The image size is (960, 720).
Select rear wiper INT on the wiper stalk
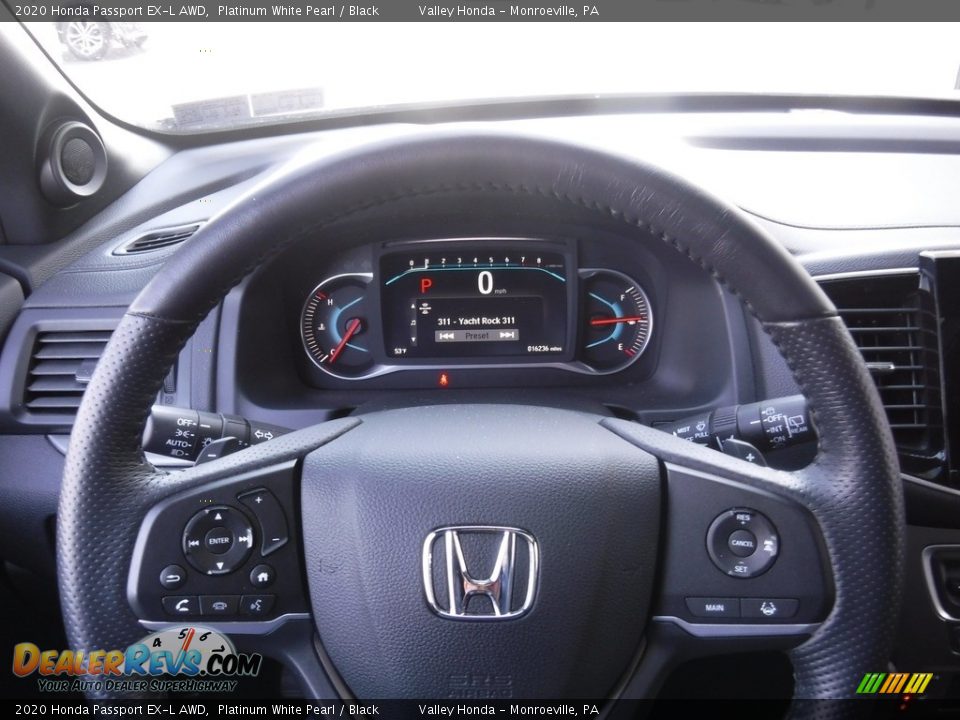[x=775, y=429]
